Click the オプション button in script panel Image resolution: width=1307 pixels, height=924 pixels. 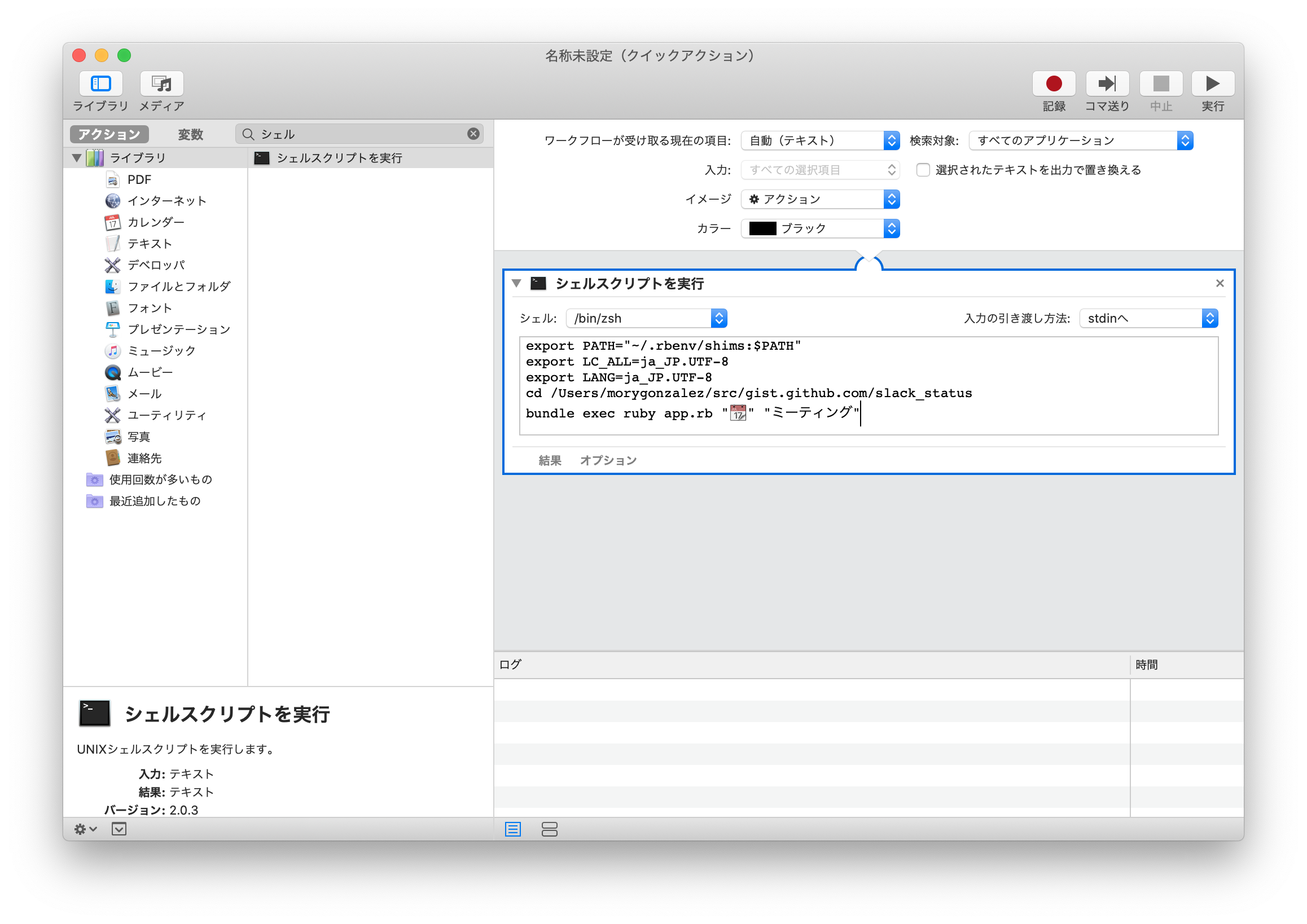610,460
